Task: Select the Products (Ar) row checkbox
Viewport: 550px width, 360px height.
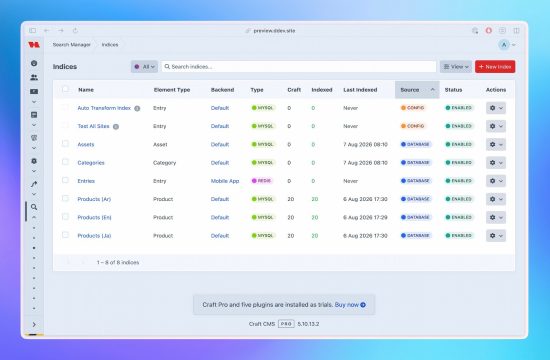Action: [x=65, y=198]
